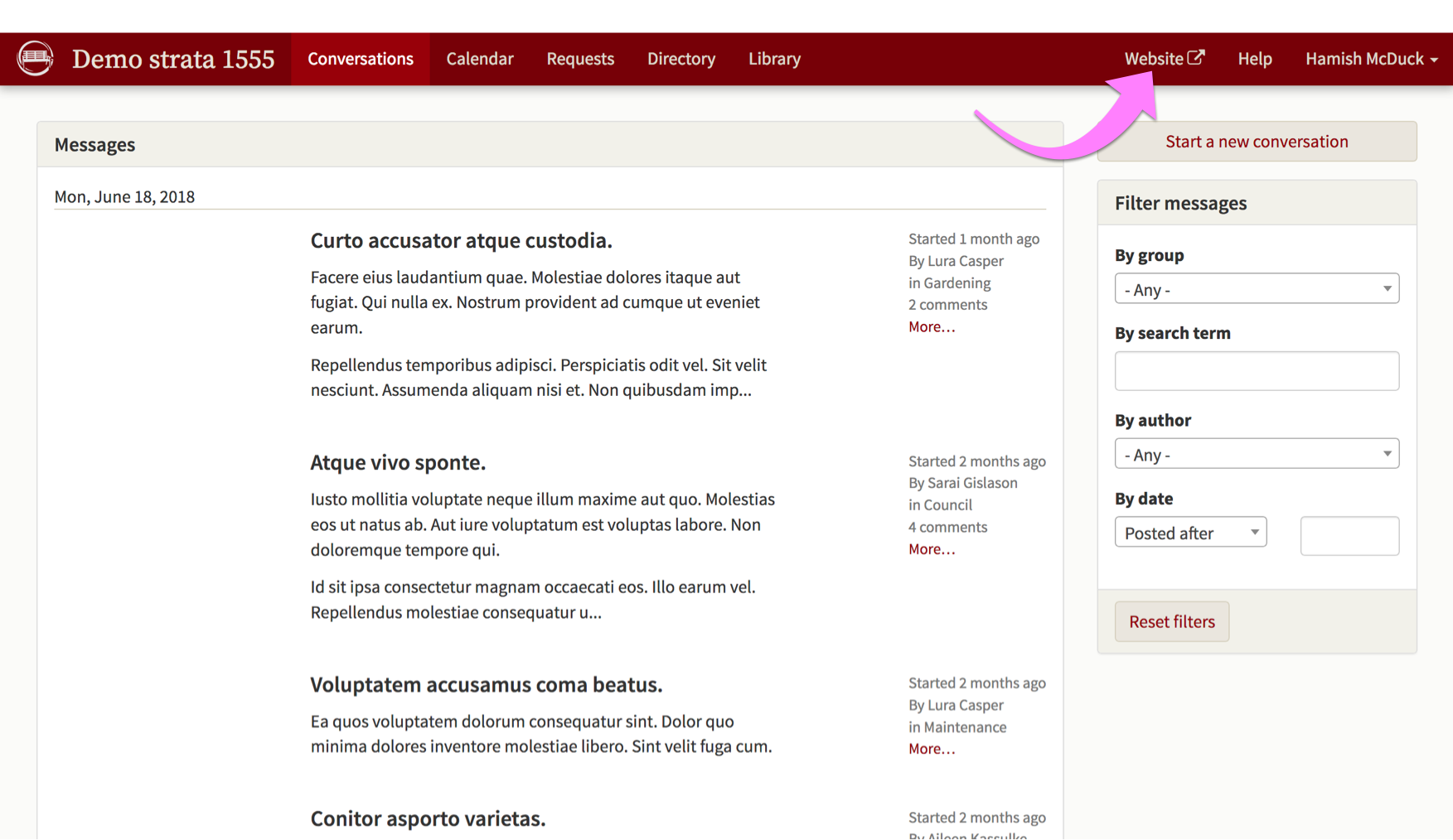The height and width of the screenshot is (840, 1453).
Task: Focus the By date input box
Action: (x=1349, y=536)
